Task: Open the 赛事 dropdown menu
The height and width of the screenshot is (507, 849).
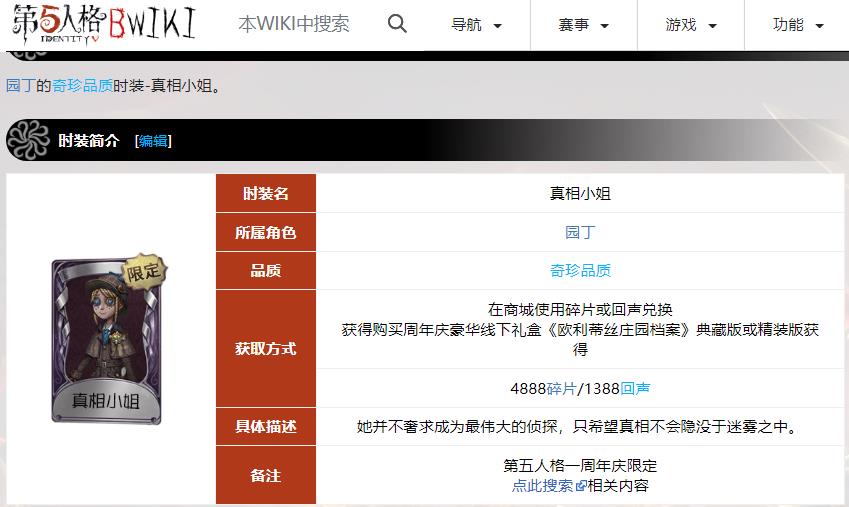Action: pos(584,25)
